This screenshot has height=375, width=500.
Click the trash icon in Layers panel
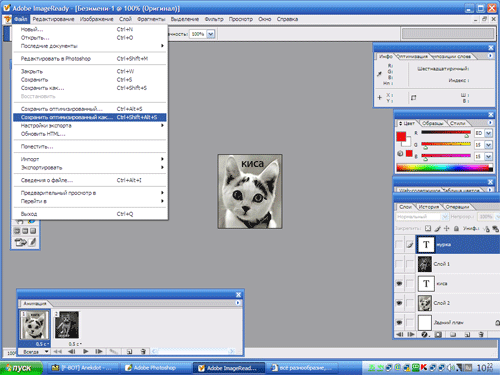tap(481, 334)
